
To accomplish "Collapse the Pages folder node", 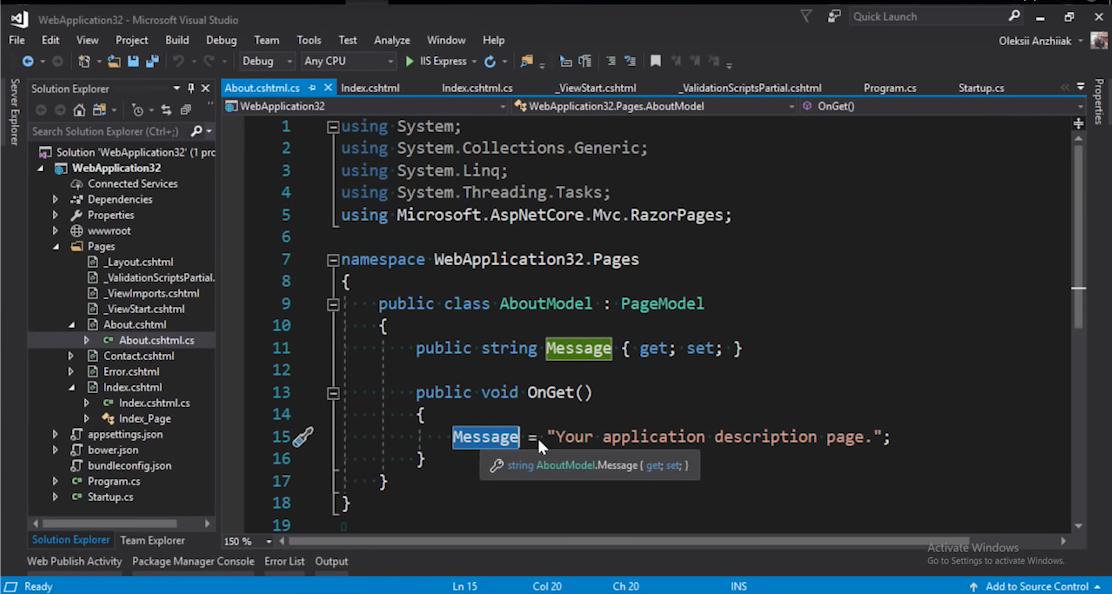I will coord(56,247).
